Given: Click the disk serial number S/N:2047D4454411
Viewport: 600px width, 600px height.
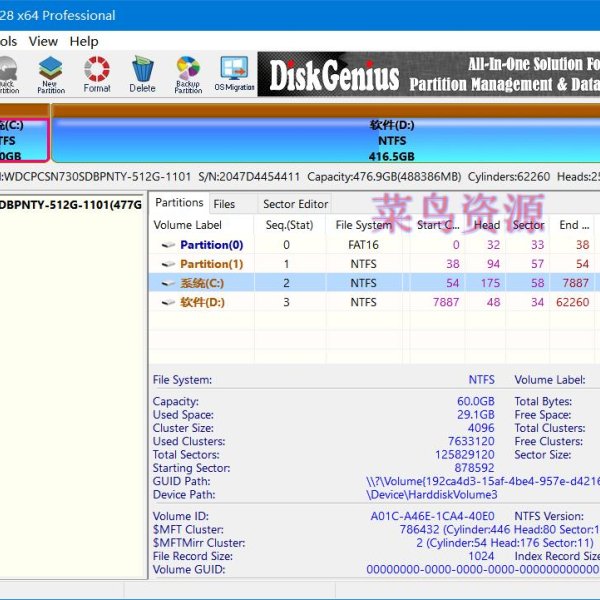Looking at the screenshot, I should (249, 177).
